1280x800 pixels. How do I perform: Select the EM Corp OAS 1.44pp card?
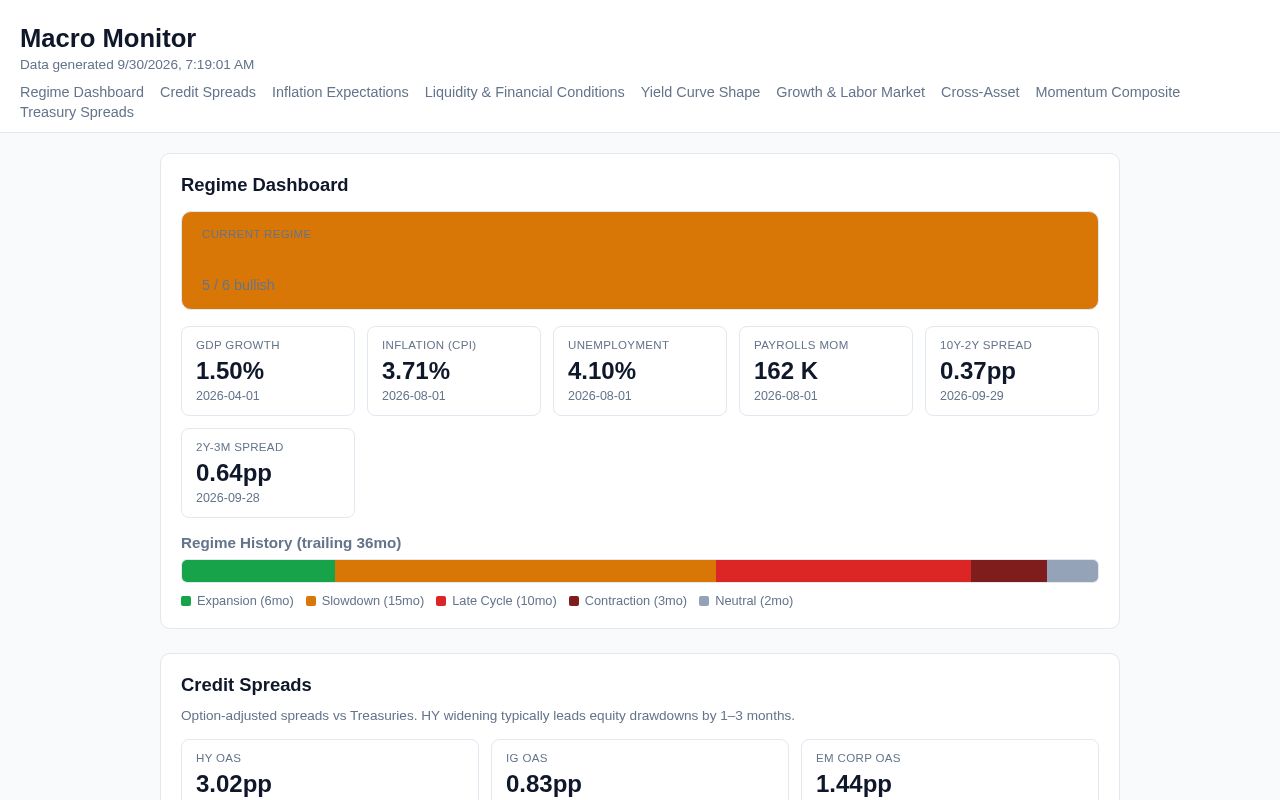click(x=950, y=770)
